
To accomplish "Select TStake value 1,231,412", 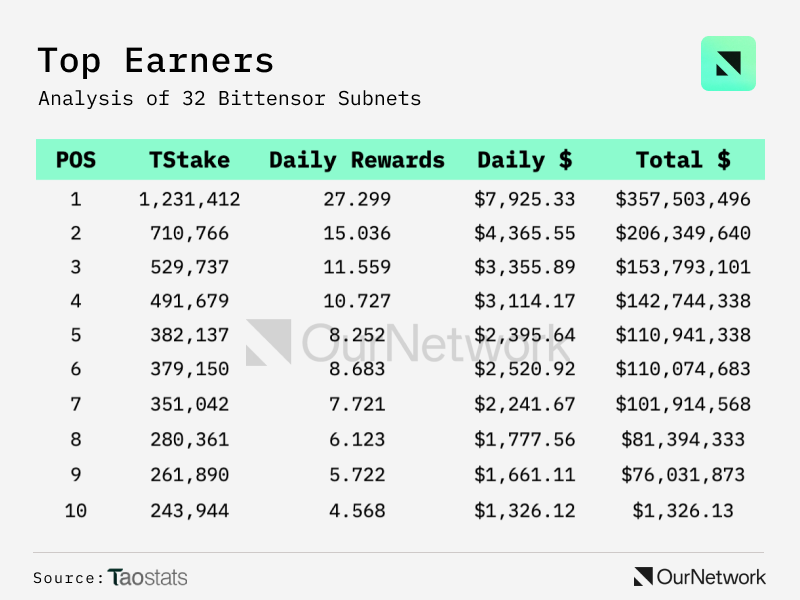I will click(x=190, y=200).
